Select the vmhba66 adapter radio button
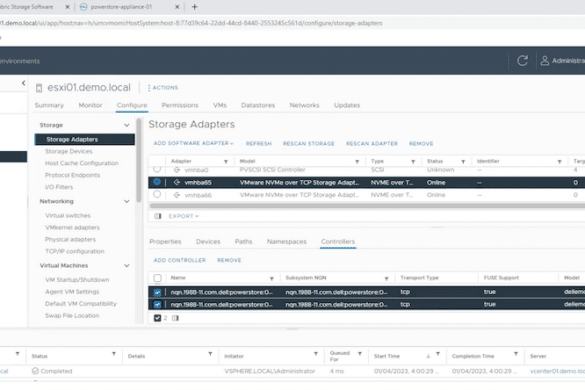The image size is (585, 390). coord(157,194)
